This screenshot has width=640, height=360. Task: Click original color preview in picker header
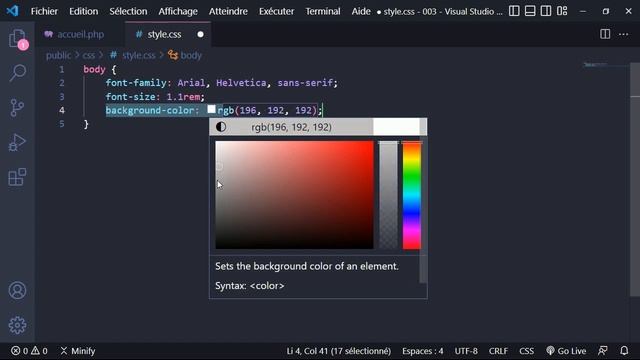point(396,127)
